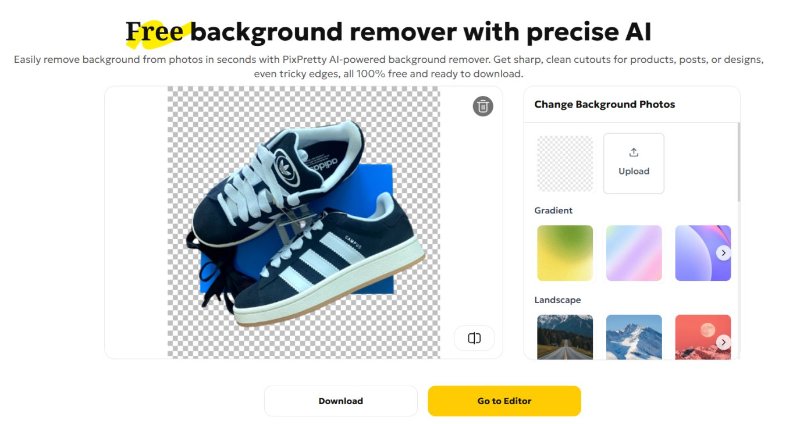Image resolution: width=800 pixels, height=424 pixels.
Task: Select the Gradient section label
Action: [x=553, y=210]
